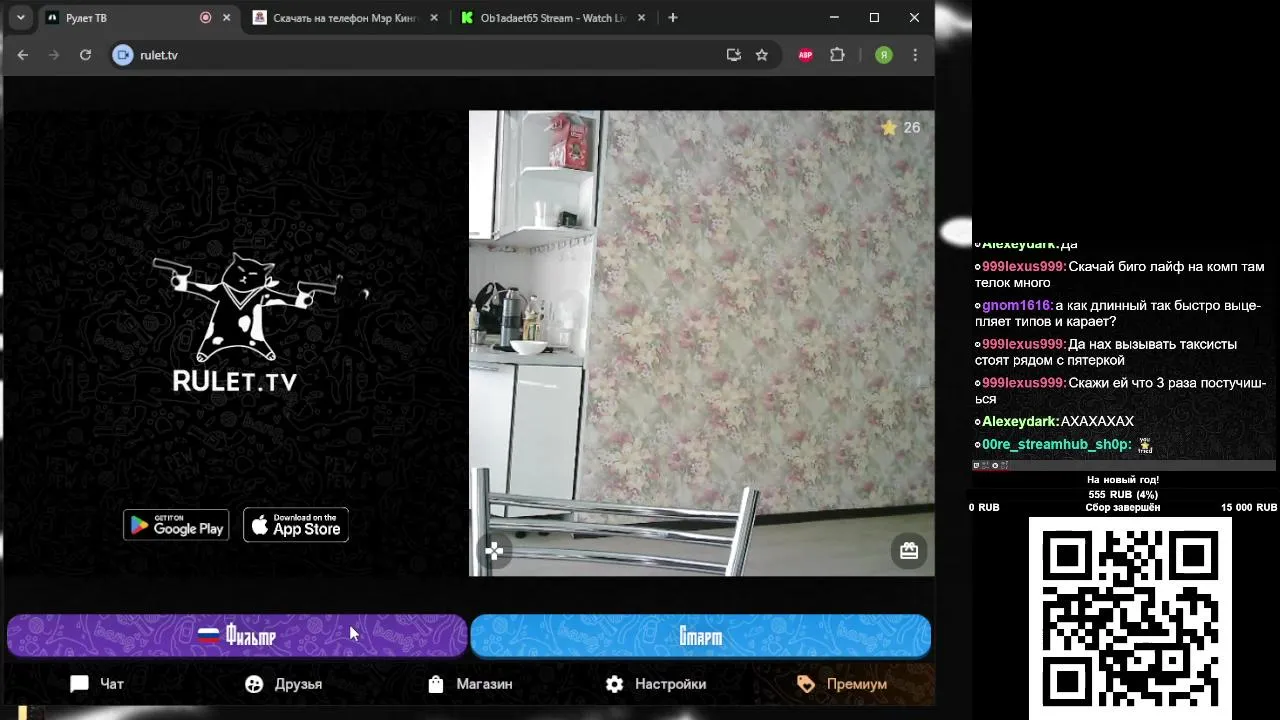Switch to the Скачать на телефон tab
Screen dimensions: 1280x720
click(345, 18)
